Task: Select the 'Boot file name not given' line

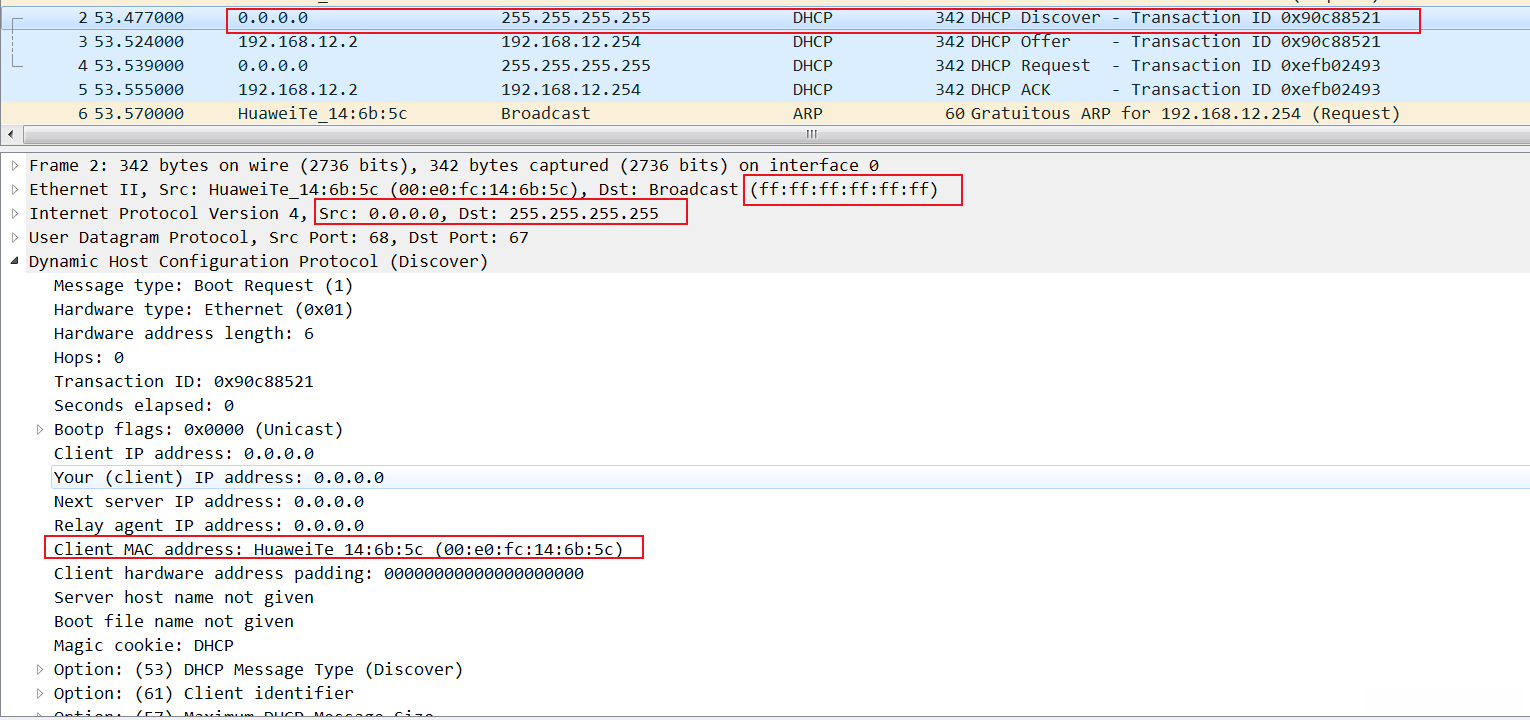Action: coord(173,621)
